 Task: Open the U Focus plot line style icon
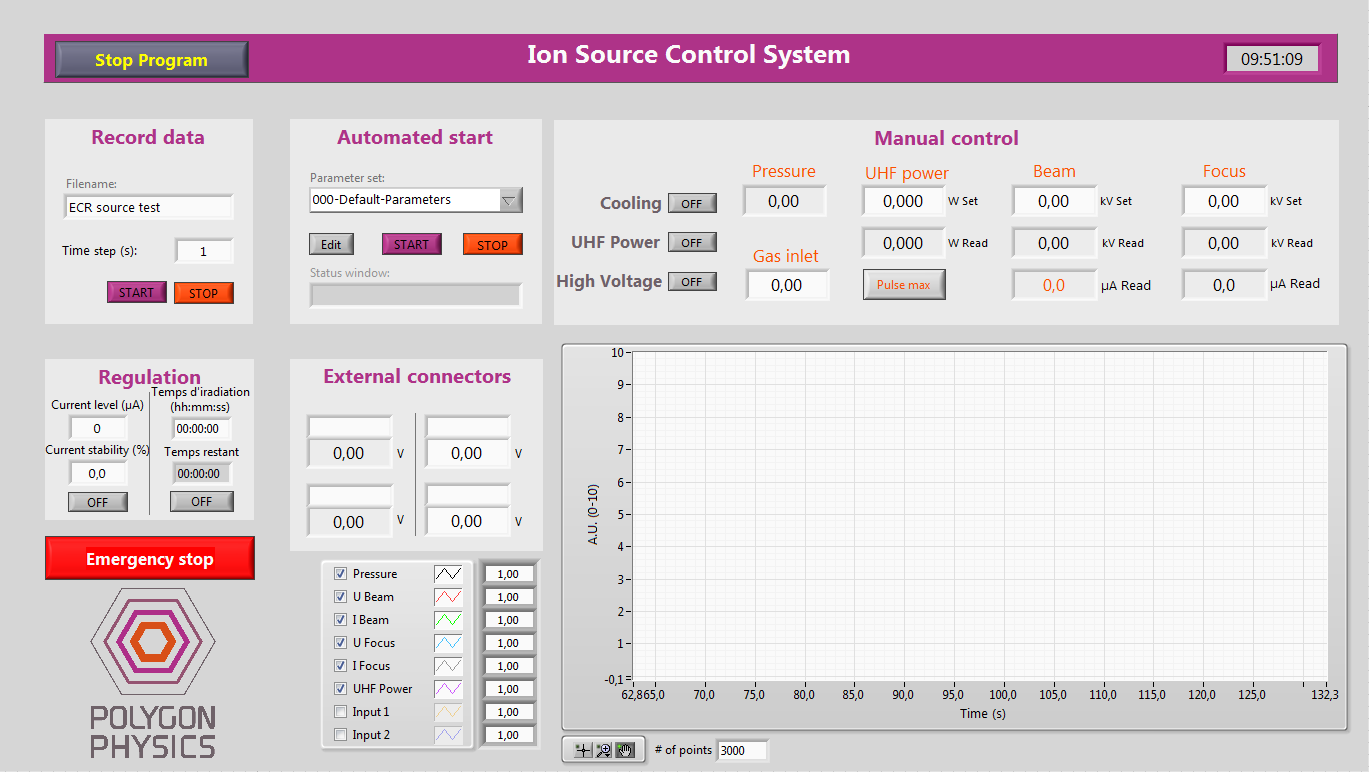[448, 643]
